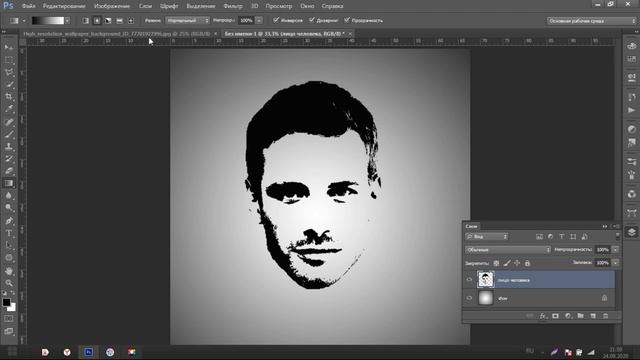Create a new group folder icon
640x360 pixels.
(x=580, y=316)
